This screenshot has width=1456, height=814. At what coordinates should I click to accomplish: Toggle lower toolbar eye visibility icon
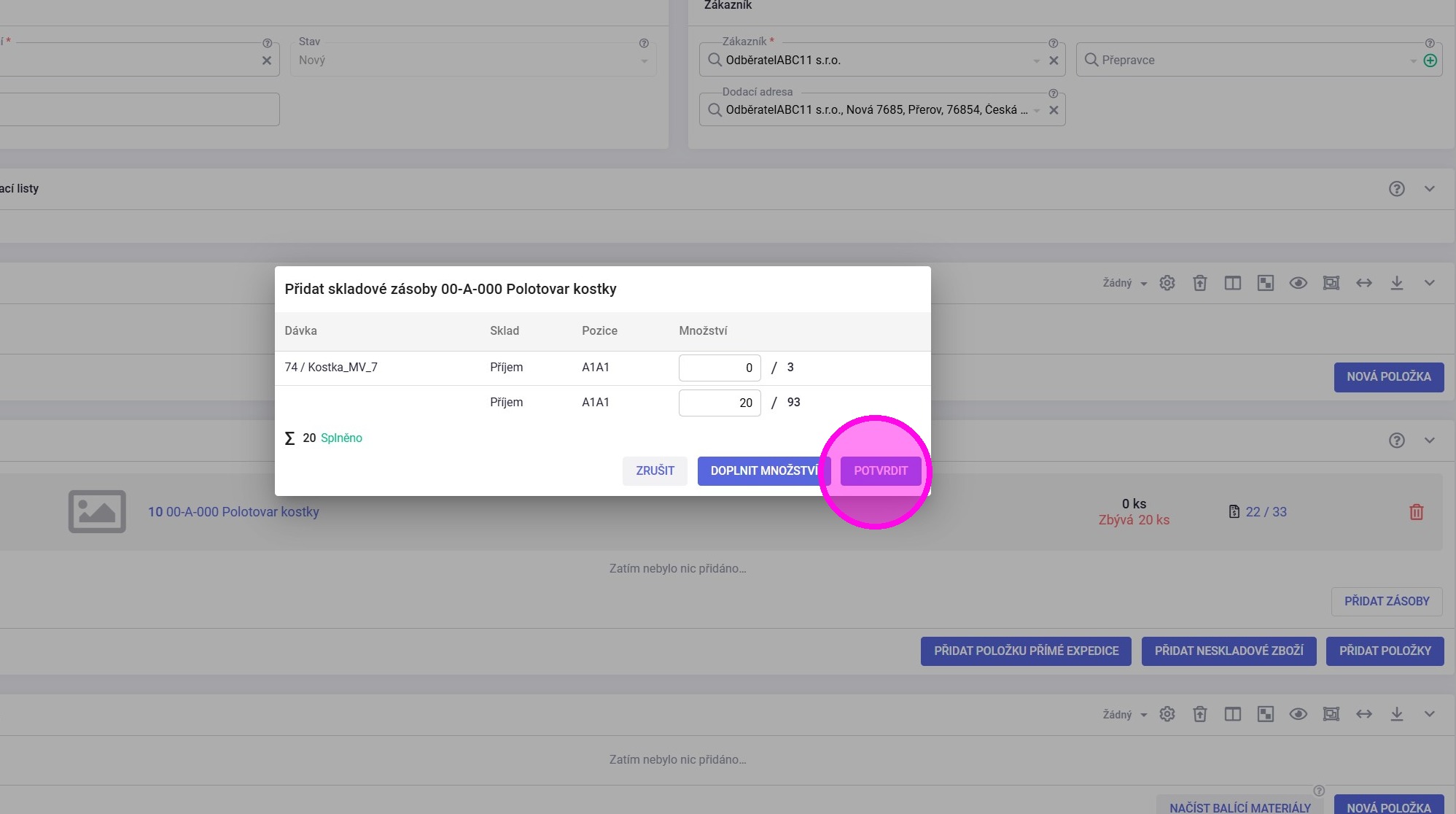click(x=1298, y=714)
